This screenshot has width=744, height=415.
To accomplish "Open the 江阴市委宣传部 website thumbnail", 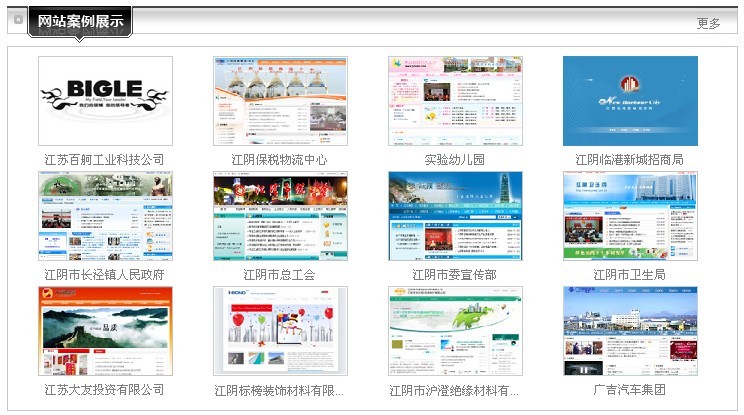I will coord(456,216).
